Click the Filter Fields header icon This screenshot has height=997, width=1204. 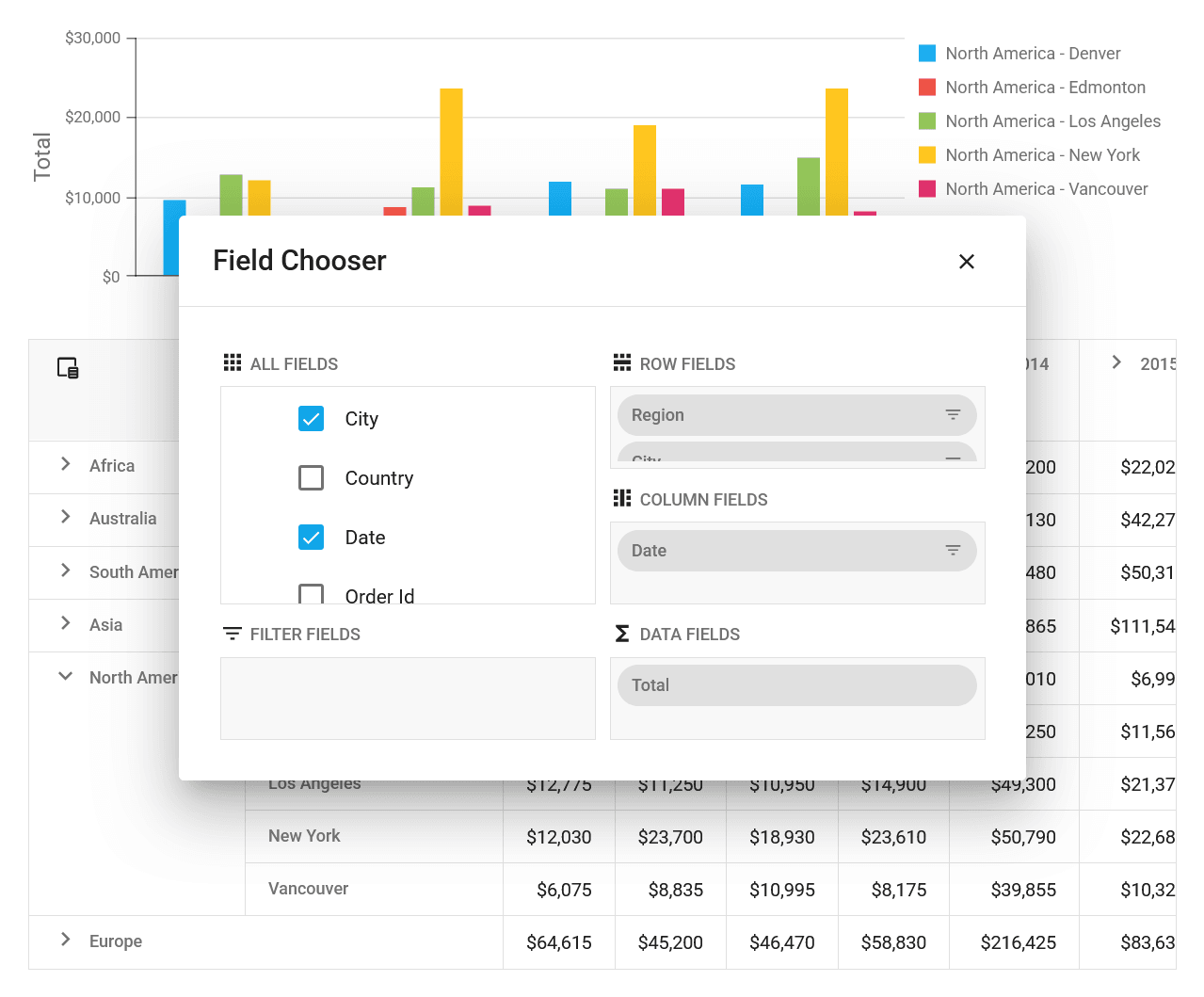pyautogui.click(x=233, y=634)
